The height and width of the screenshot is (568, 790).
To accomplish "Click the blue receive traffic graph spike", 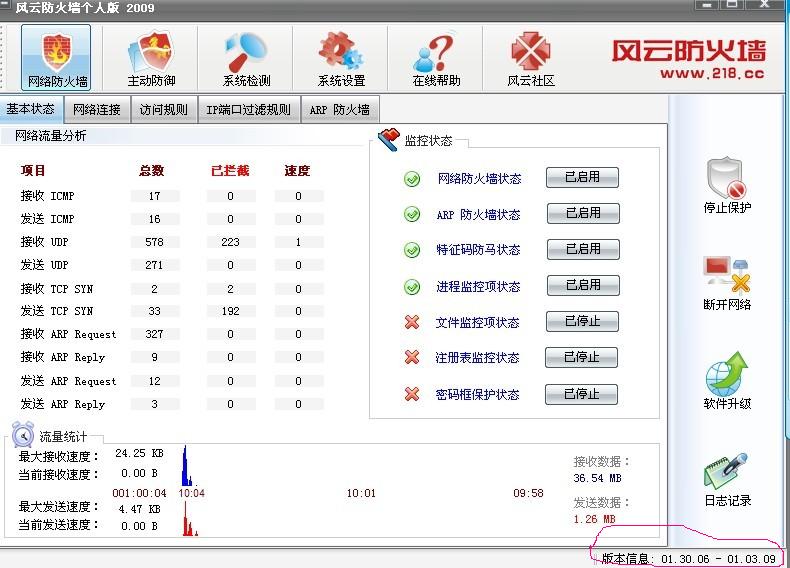I will pyautogui.click(x=186, y=466).
